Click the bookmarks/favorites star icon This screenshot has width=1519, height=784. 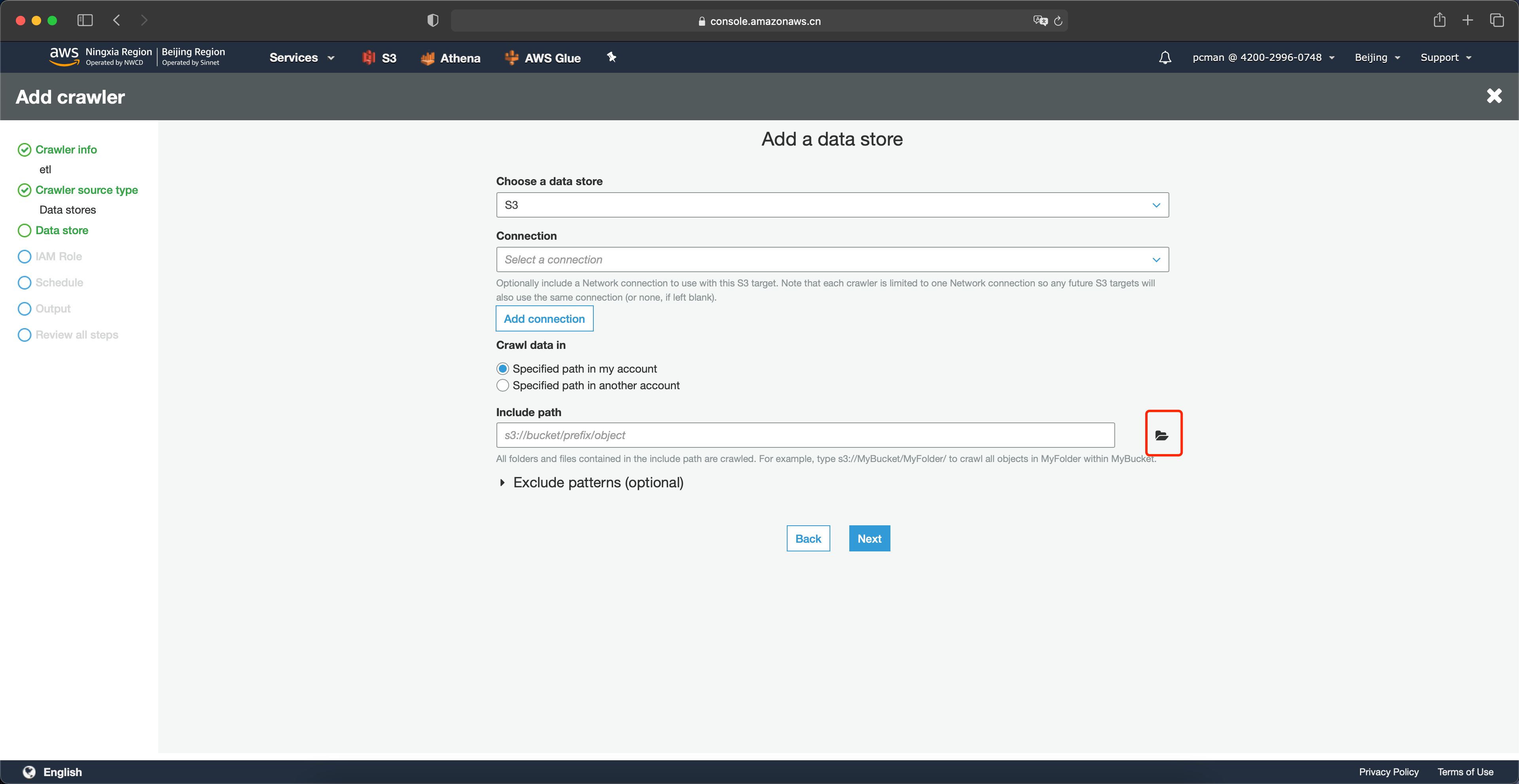(x=612, y=57)
